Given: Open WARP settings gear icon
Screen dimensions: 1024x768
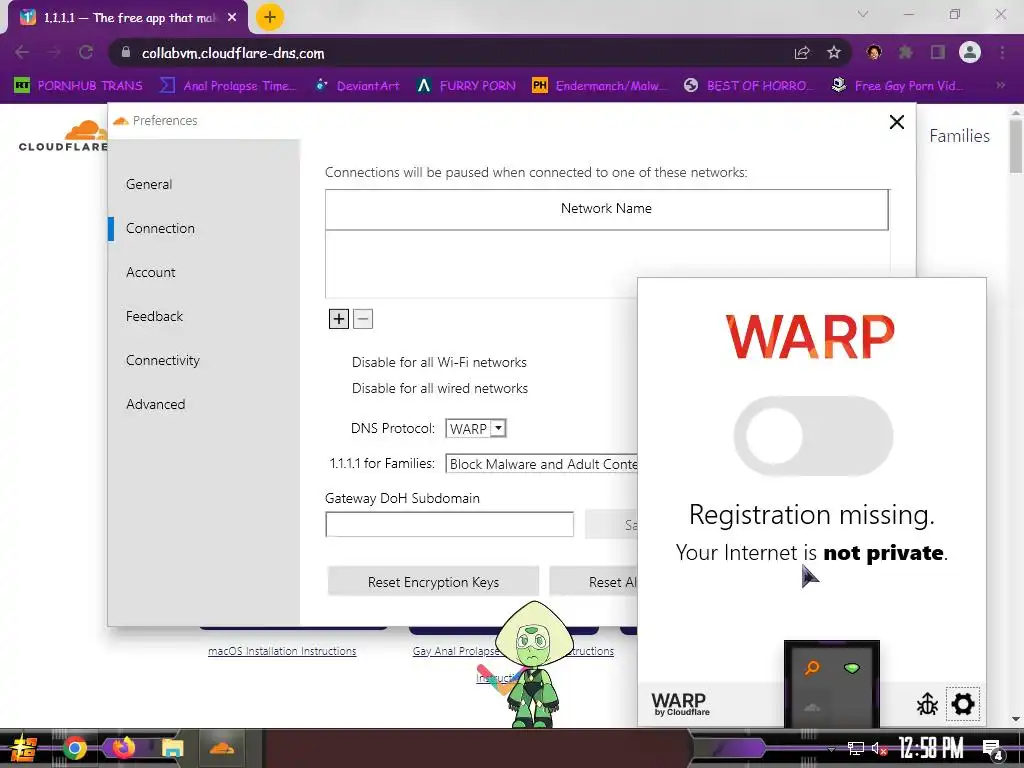Looking at the screenshot, I should tap(963, 704).
